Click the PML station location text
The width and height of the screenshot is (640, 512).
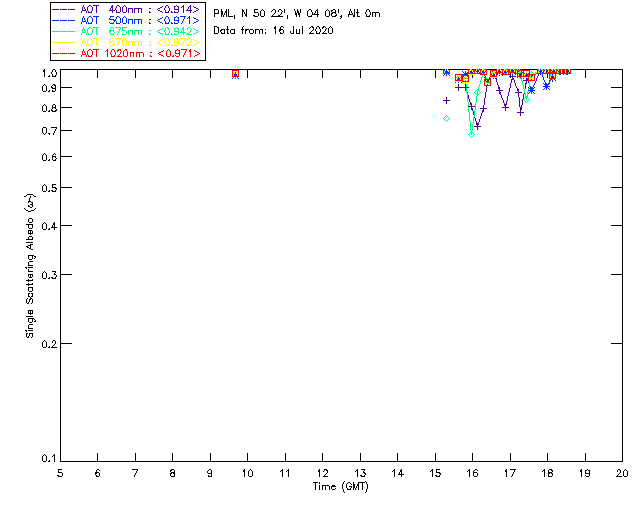[297, 14]
